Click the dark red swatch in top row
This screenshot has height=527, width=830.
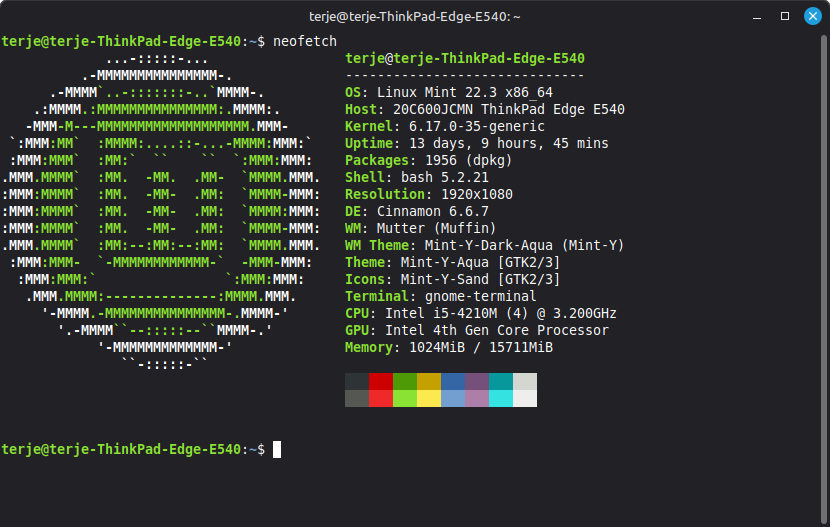point(381,381)
